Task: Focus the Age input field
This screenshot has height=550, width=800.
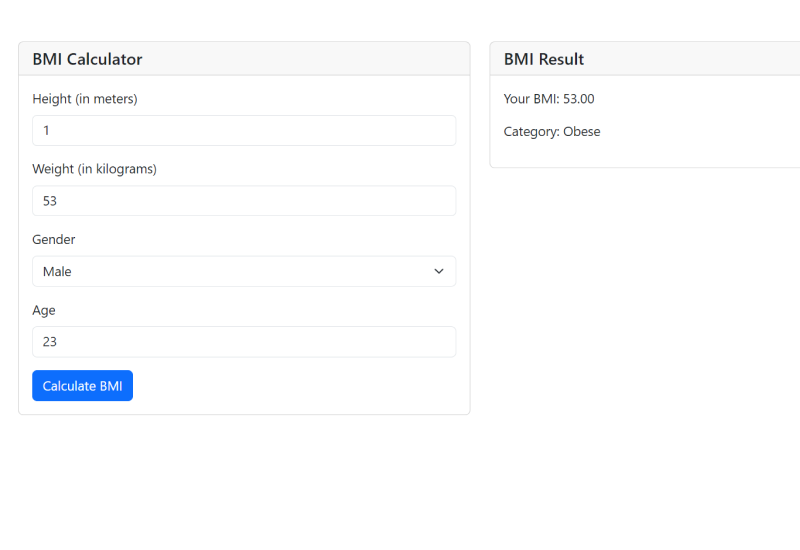Action: pyautogui.click(x=244, y=342)
